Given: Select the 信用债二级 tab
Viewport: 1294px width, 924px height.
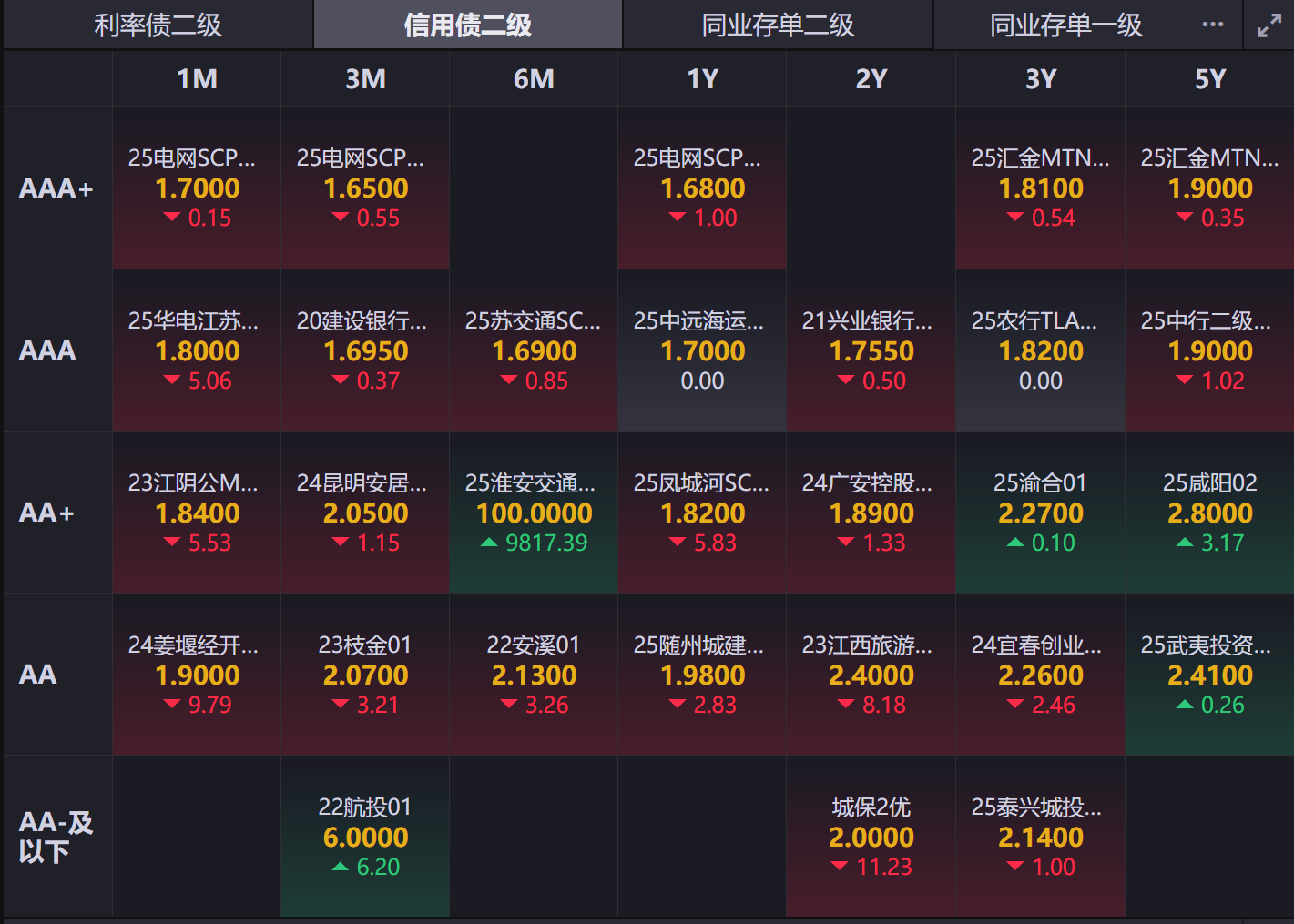Looking at the screenshot, I should [x=468, y=25].
